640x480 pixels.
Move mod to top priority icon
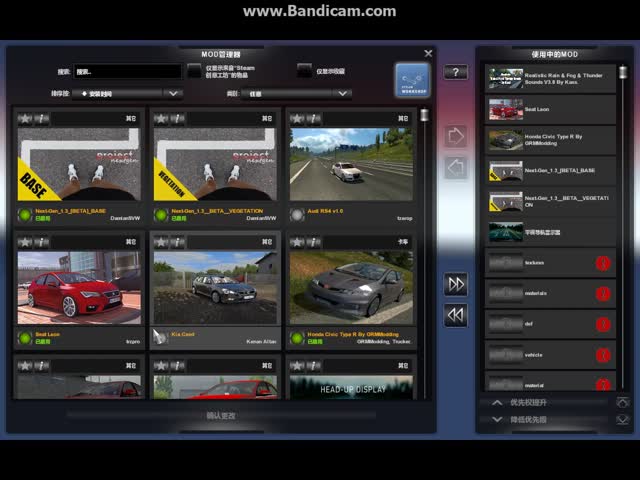click(622, 402)
